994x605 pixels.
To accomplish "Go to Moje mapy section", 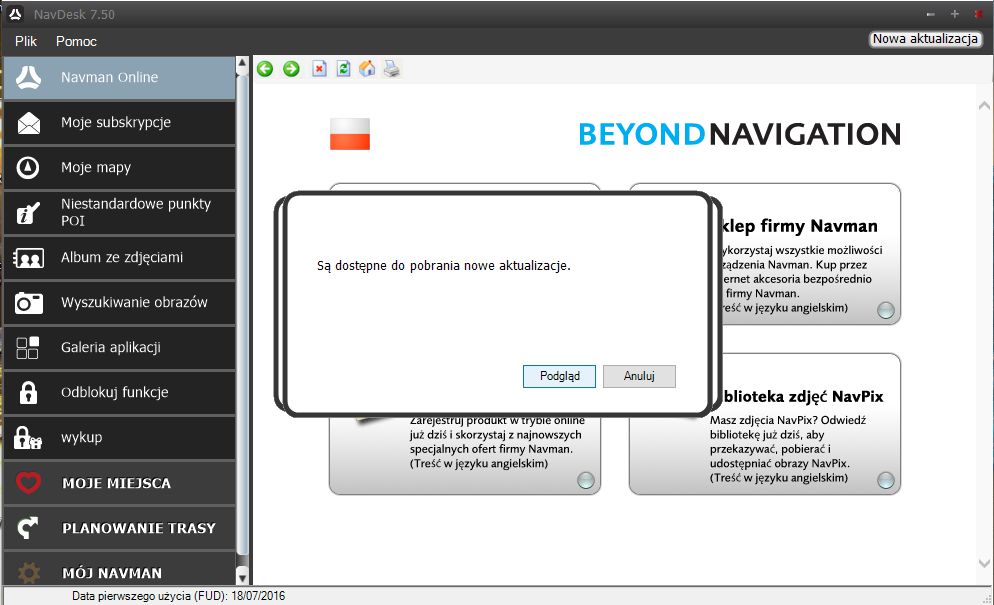I will (x=119, y=167).
